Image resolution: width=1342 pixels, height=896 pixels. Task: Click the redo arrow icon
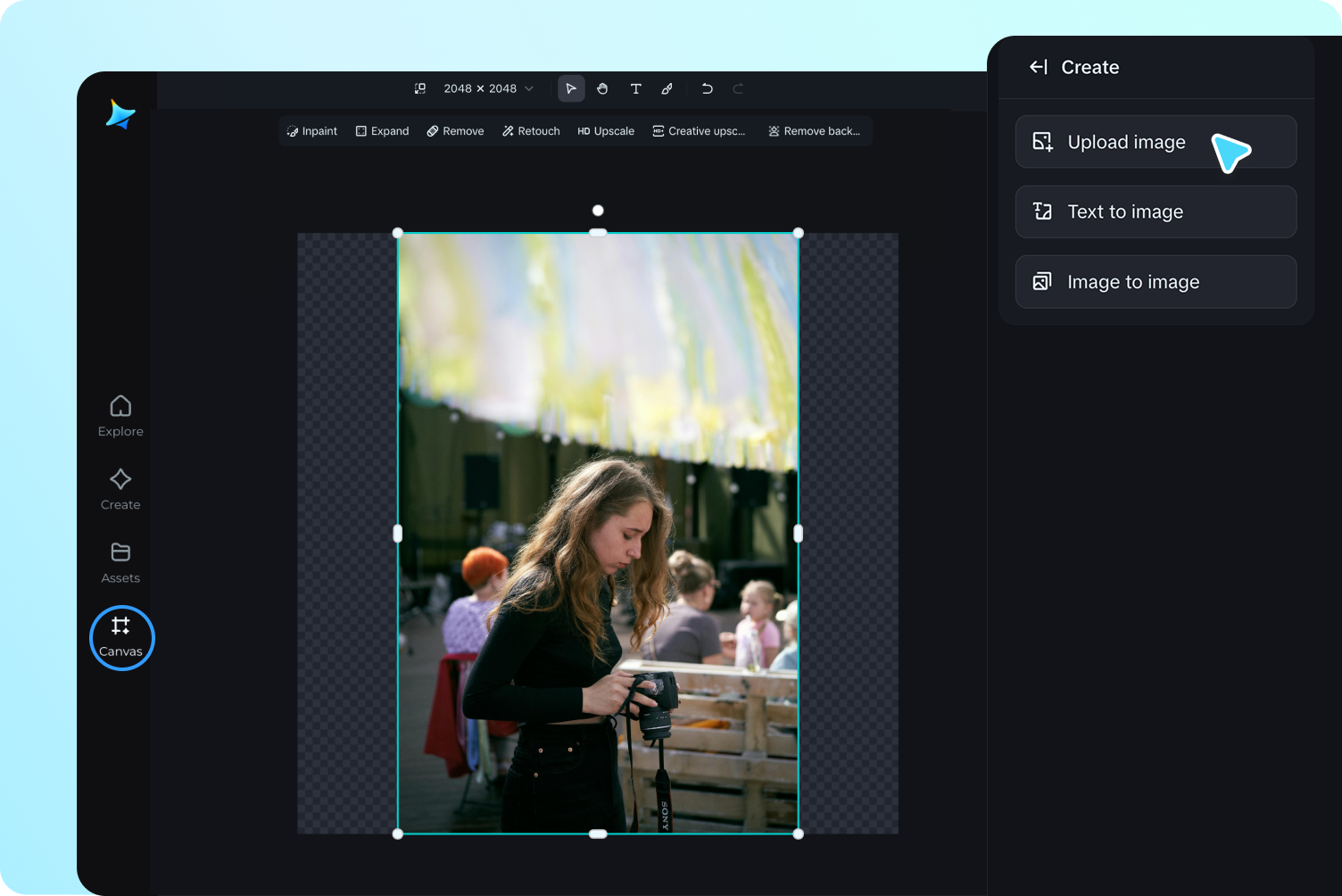738,88
